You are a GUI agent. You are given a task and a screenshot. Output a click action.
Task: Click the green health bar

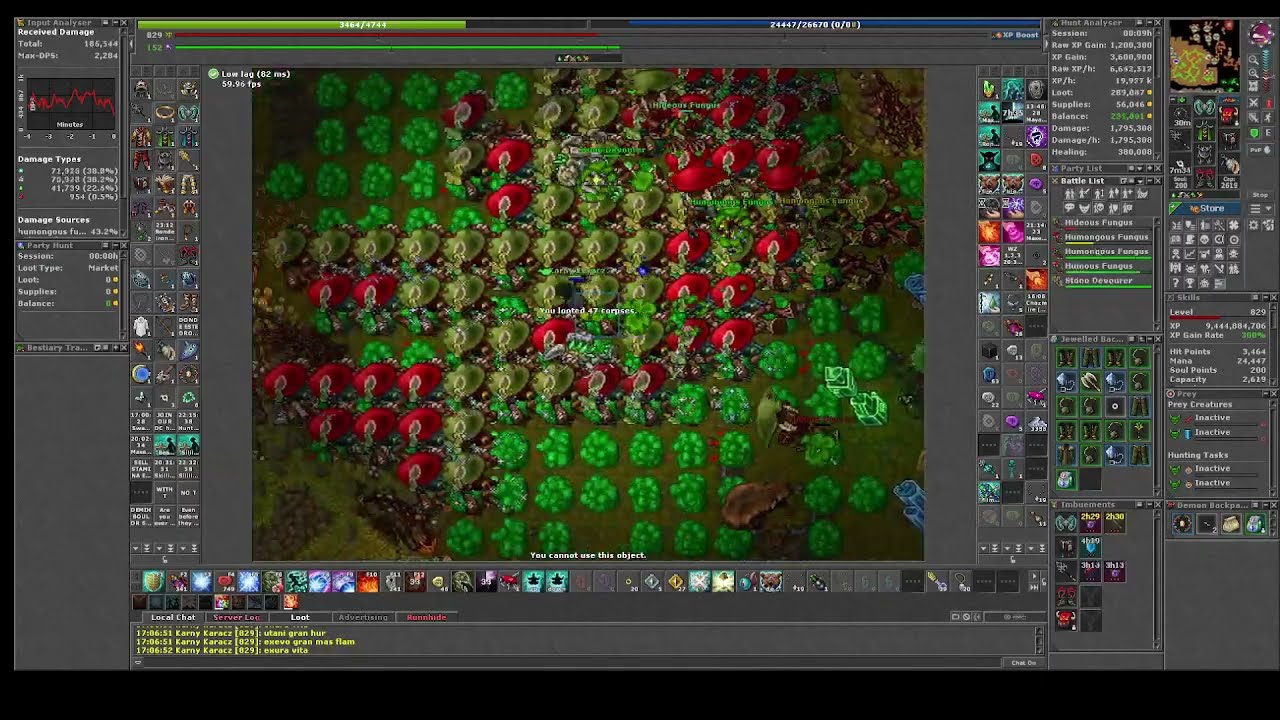(x=362, y=24)
